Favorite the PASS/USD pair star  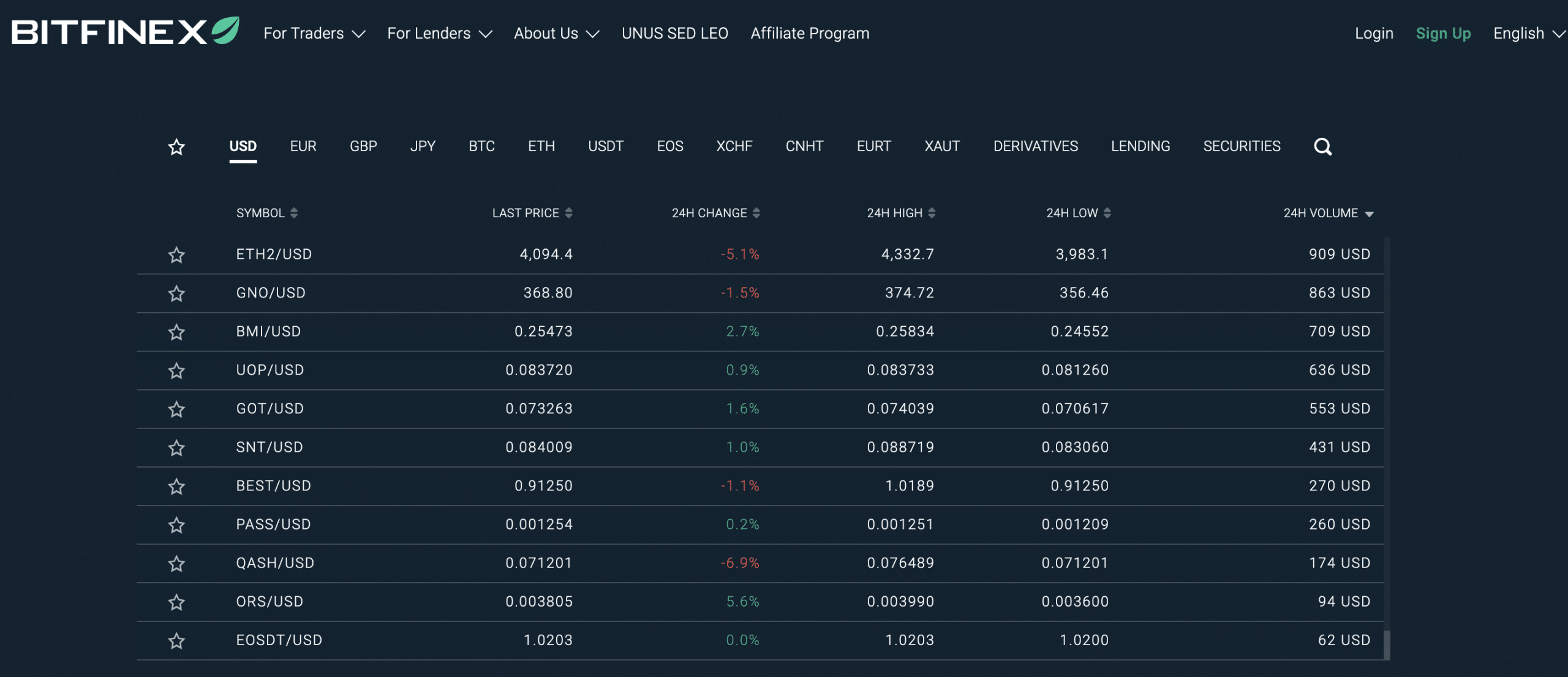(176, 525)
